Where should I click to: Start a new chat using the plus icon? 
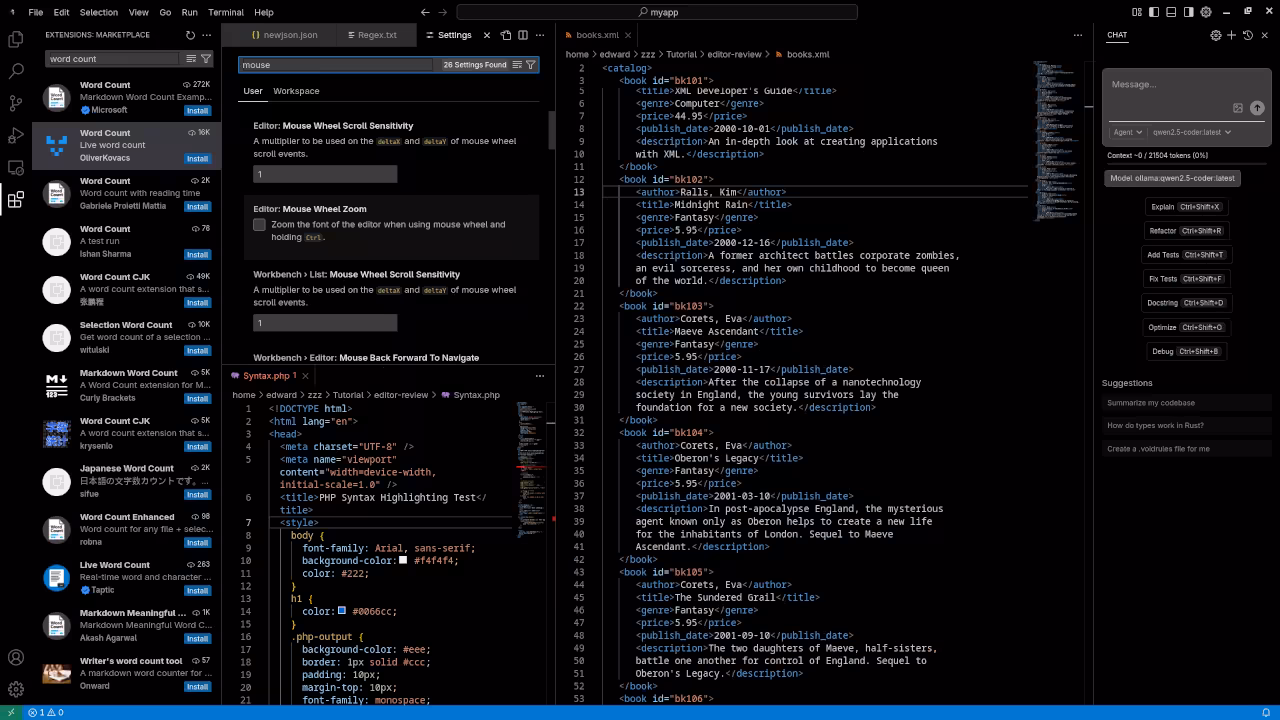tap(1231, 35)
